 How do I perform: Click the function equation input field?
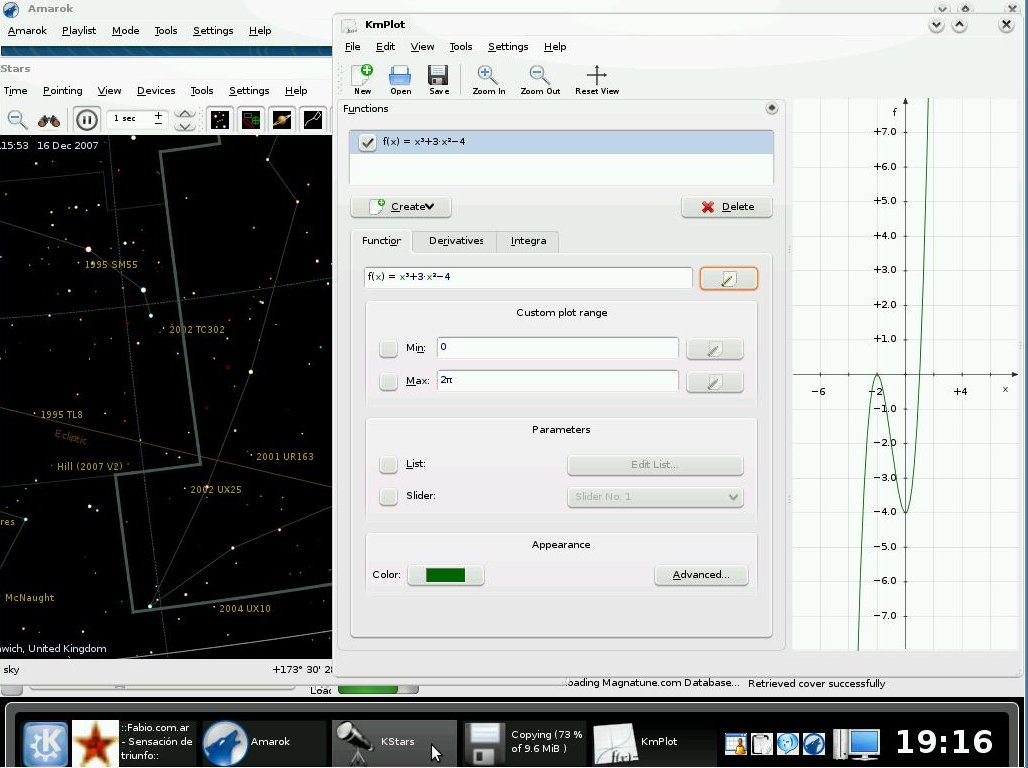pyautogui.click(x=528, y=277)
